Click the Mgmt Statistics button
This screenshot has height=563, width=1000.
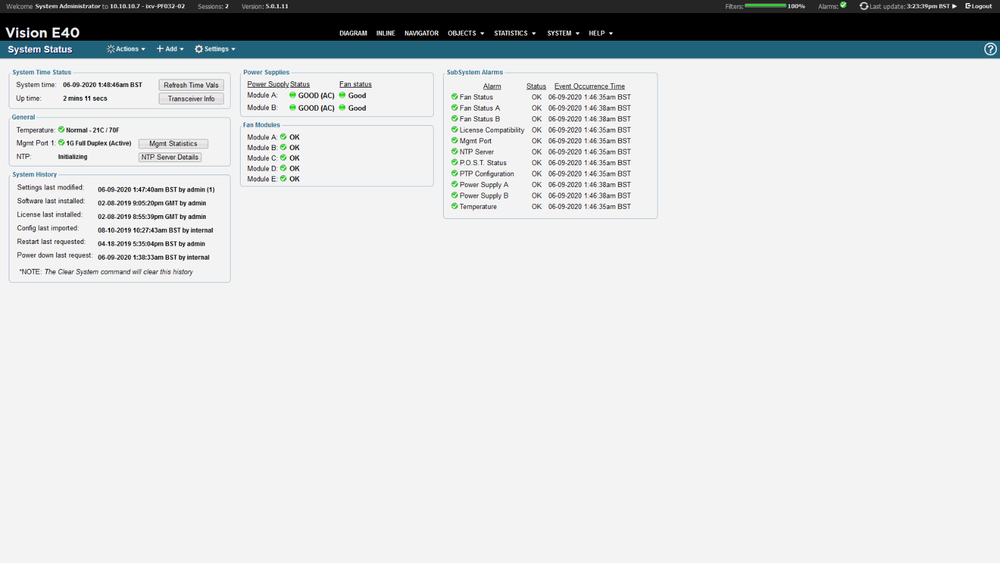click(173, 143)
